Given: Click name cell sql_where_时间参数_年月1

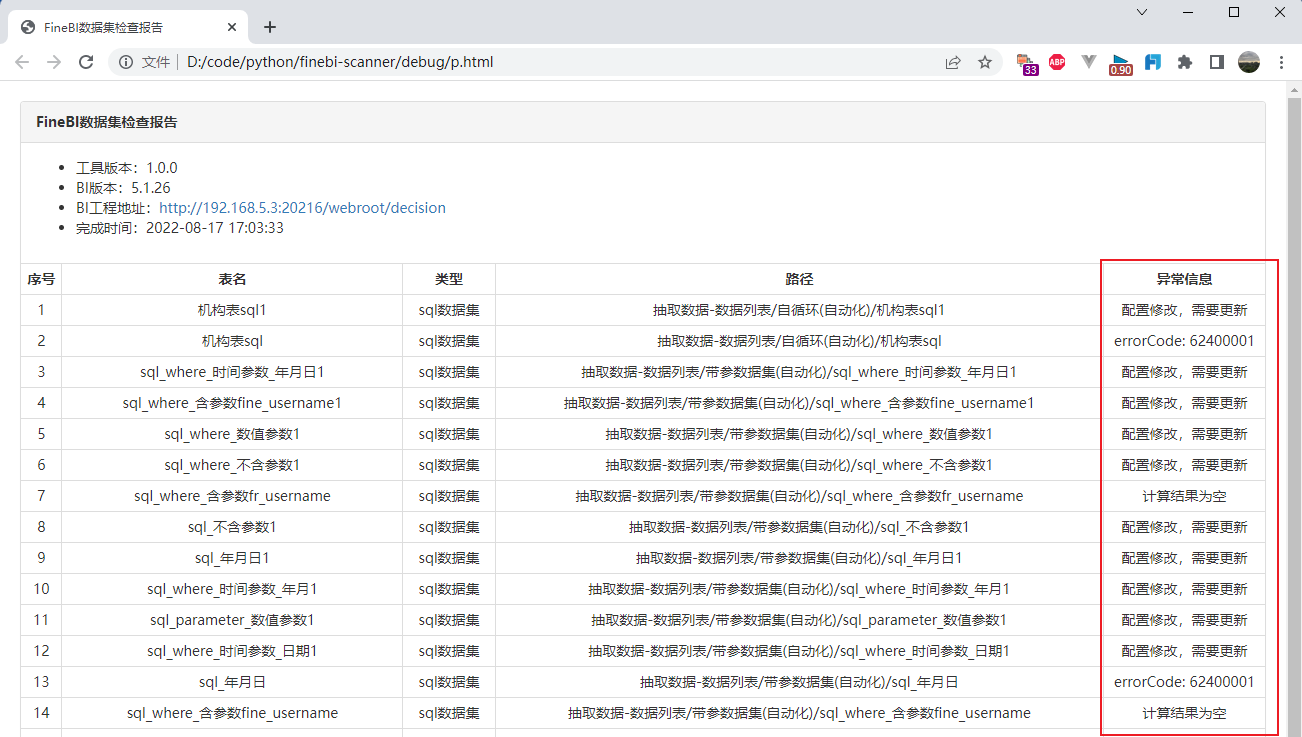Looking at the screenshot, I should (x=232, y=589).
